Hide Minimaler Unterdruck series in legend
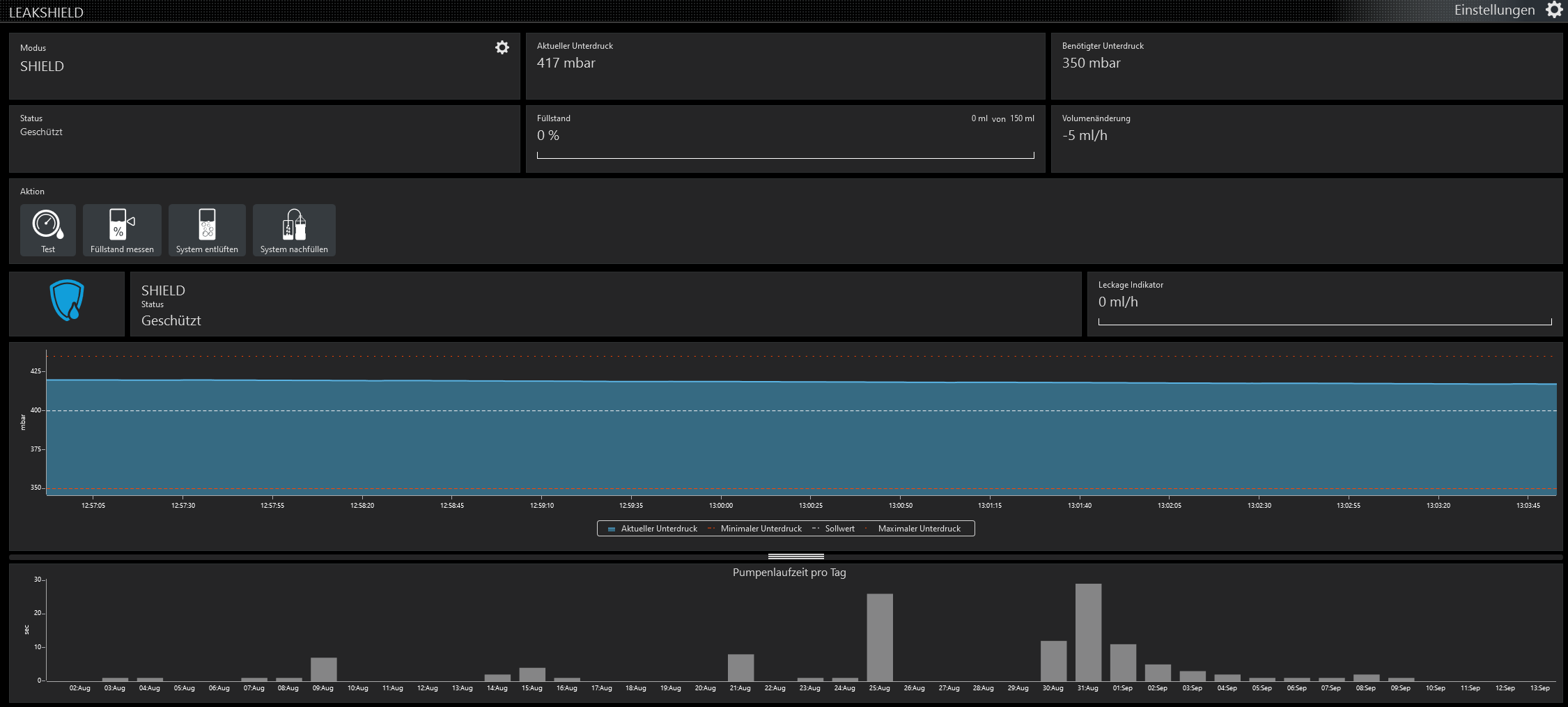Screen dimensions: 1568x707 [756, 529]
